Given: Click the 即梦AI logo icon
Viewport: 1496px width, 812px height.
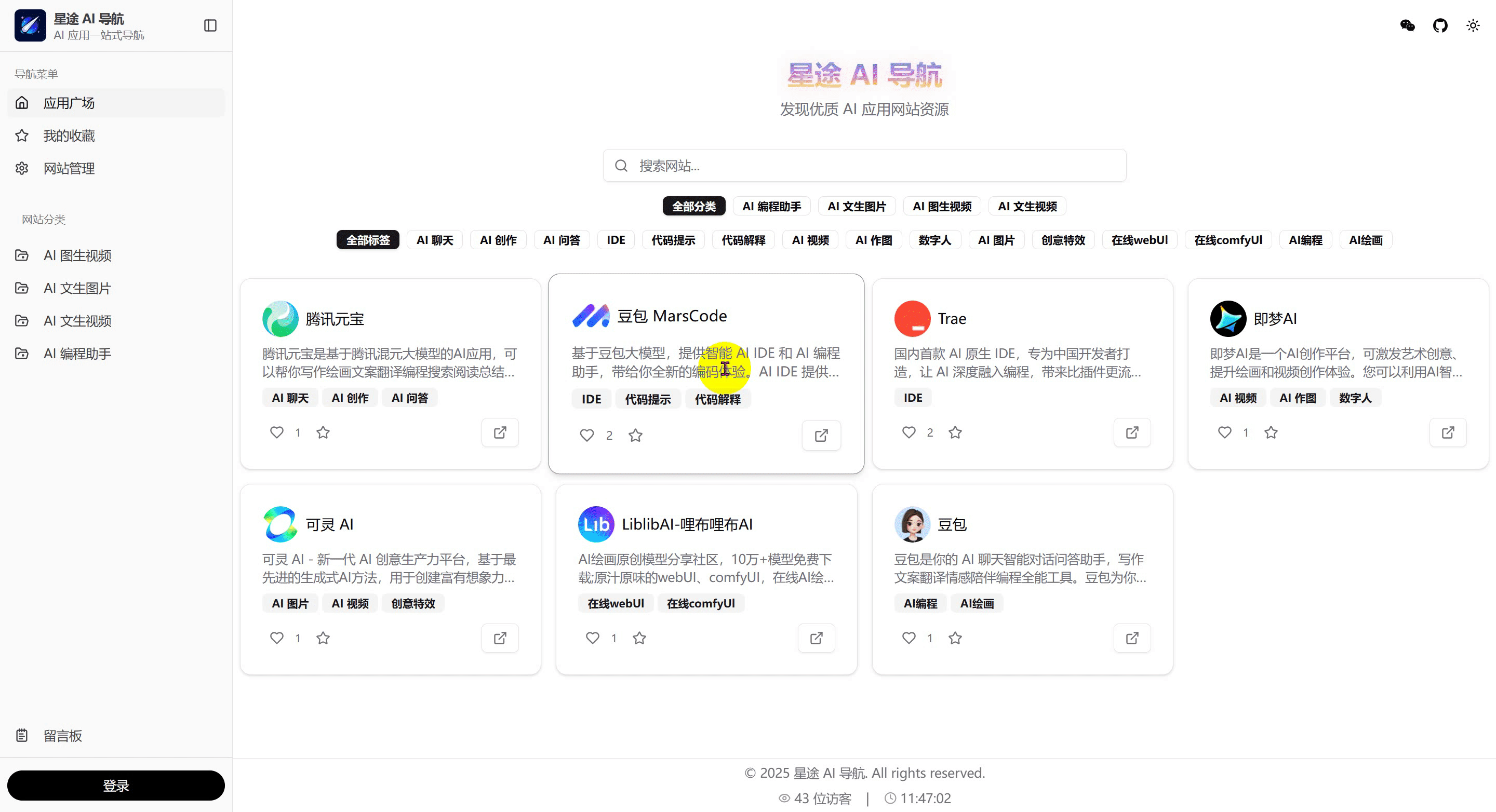Looking at the screenshot, I should coord(1228,319).
